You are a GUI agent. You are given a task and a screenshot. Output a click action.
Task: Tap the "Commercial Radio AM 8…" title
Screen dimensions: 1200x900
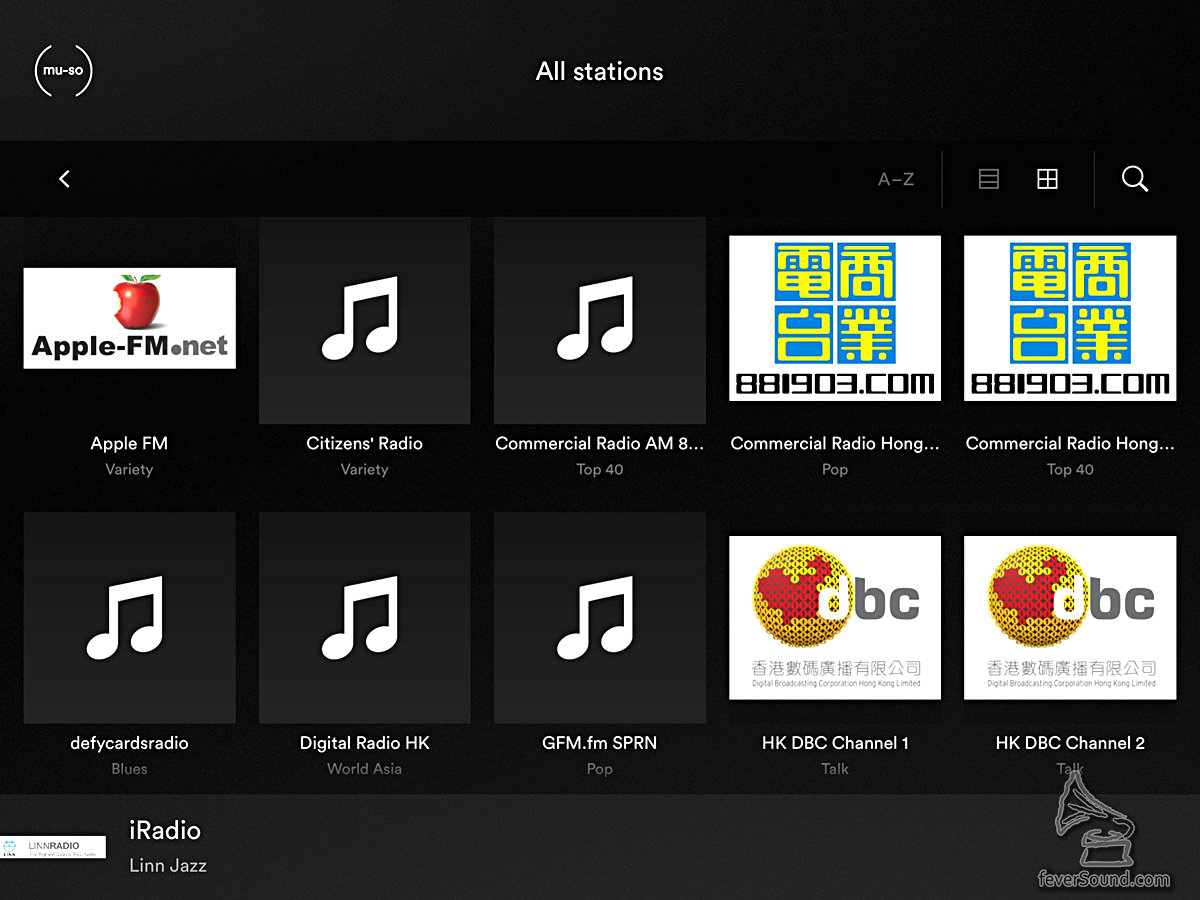600,444
